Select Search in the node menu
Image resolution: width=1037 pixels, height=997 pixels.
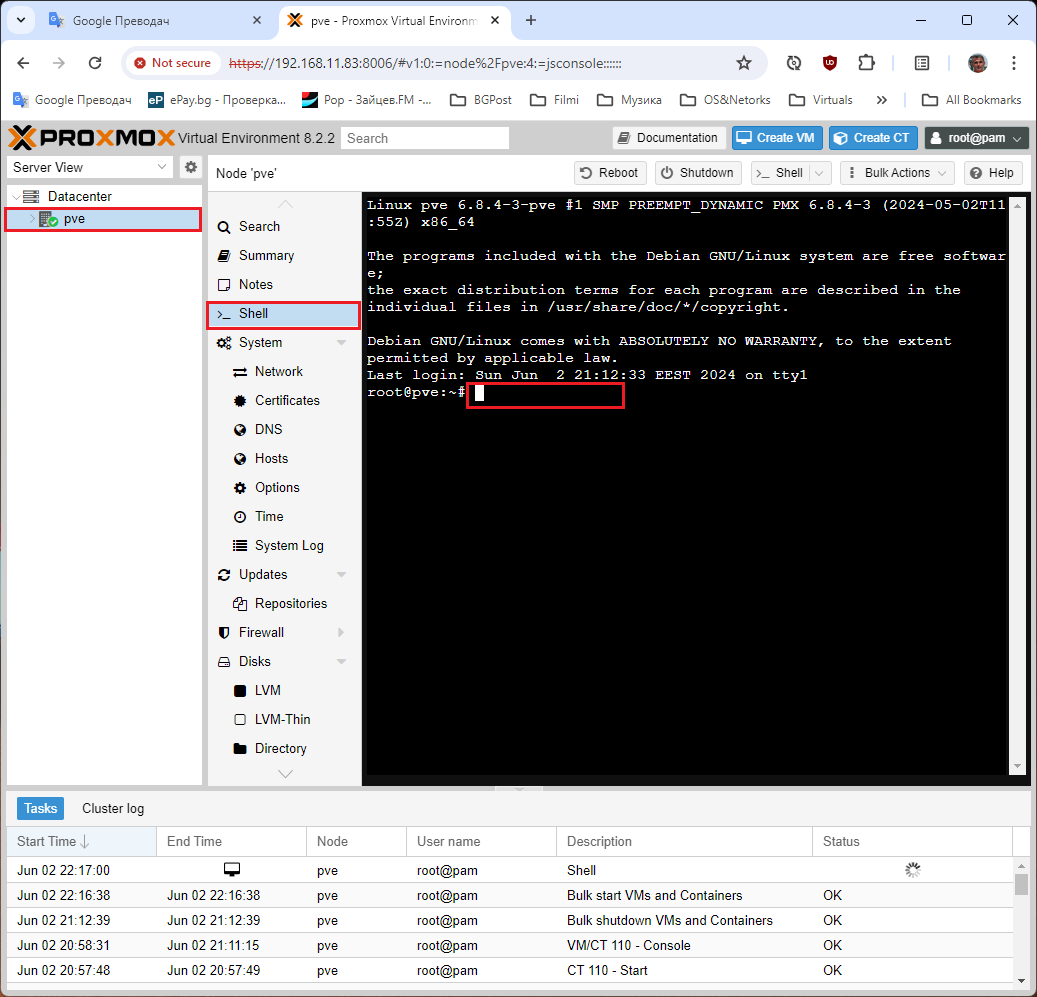click(284, 227)
